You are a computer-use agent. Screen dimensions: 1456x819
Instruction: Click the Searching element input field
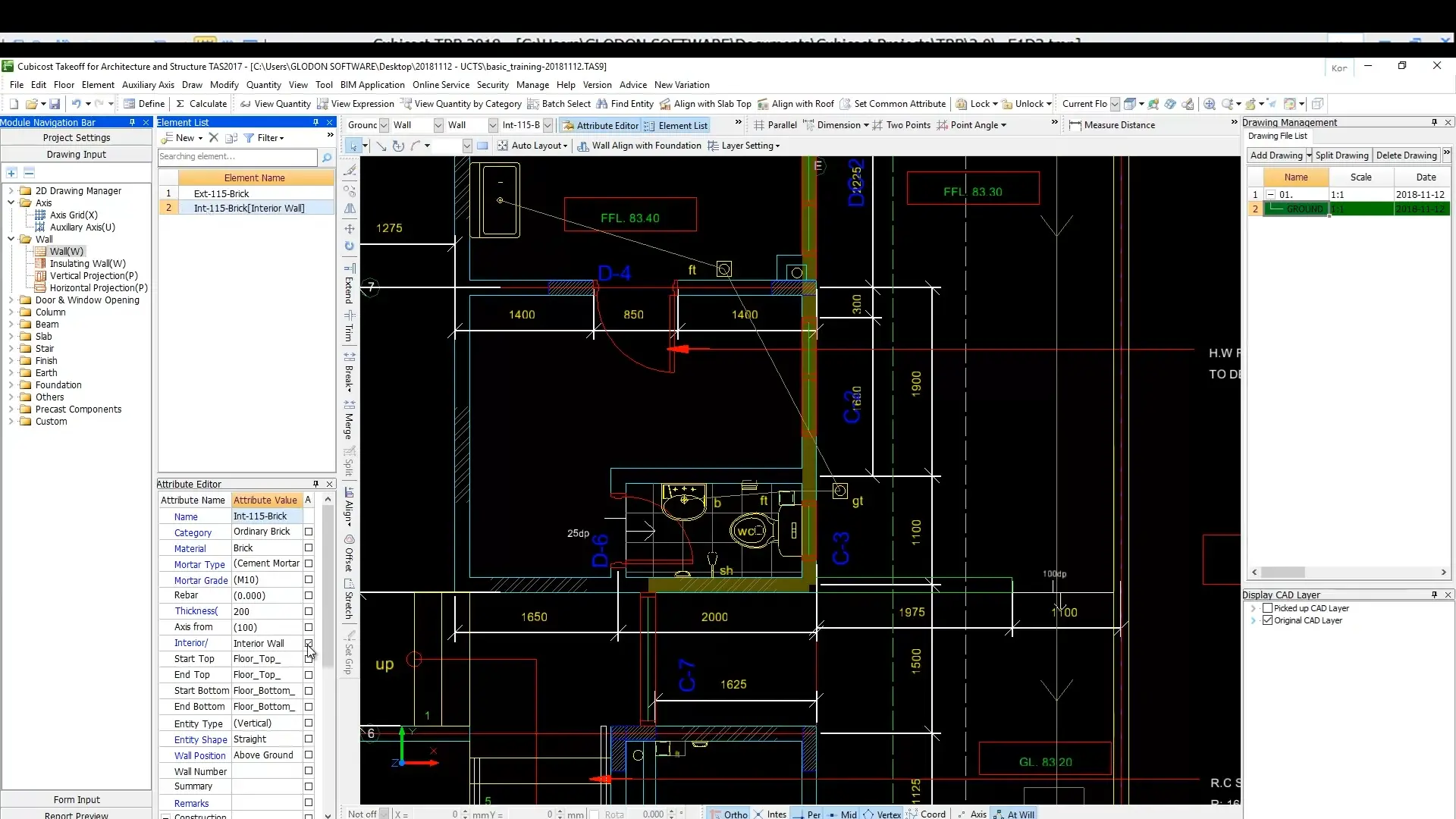[237, 157]
